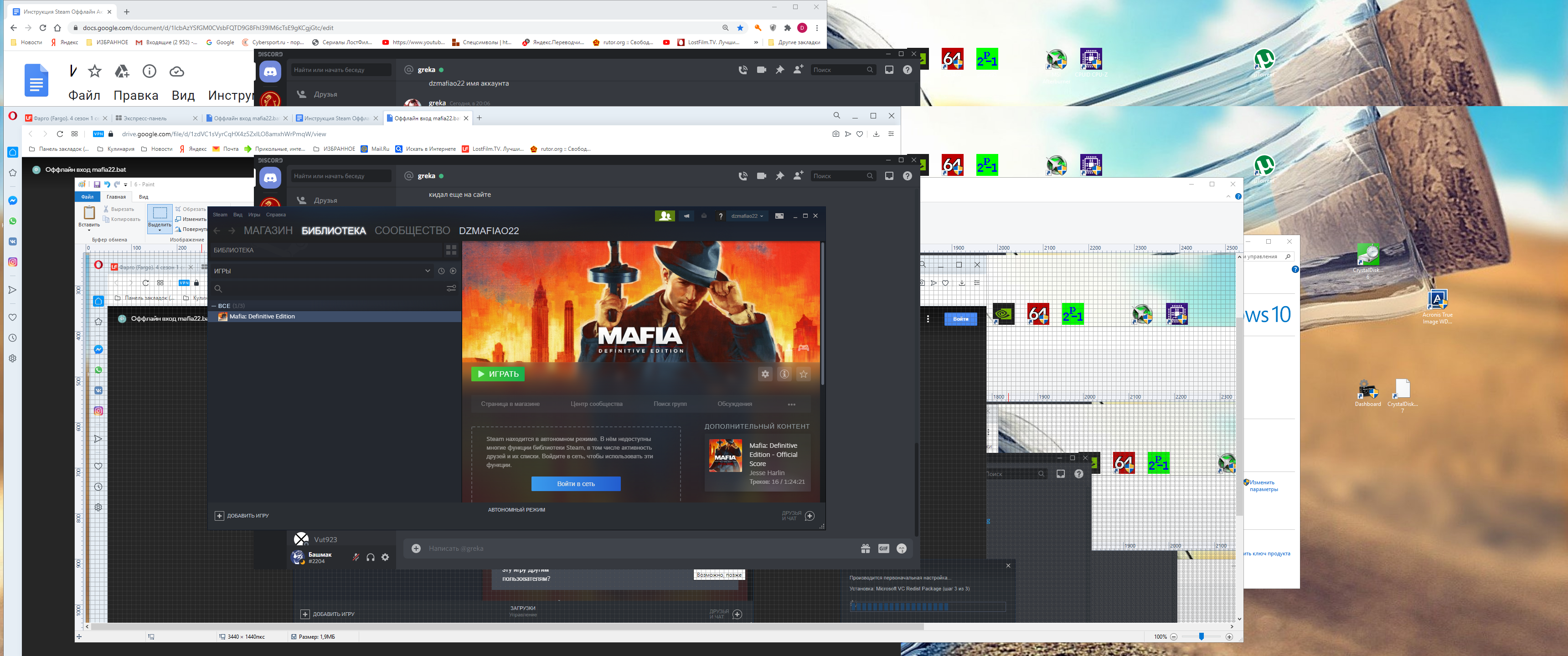Collapse the ВСЕ games category

214,306
